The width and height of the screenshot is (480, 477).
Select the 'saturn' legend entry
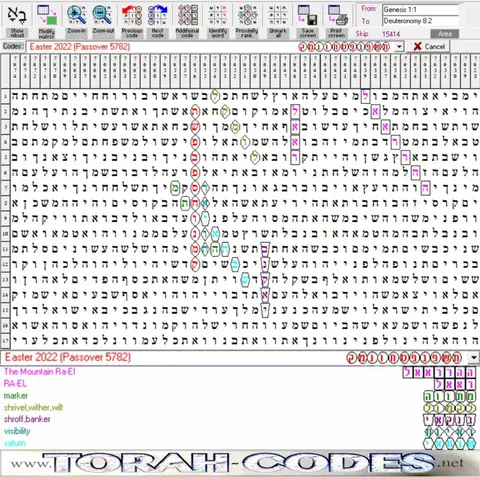[x=15, y=443]
